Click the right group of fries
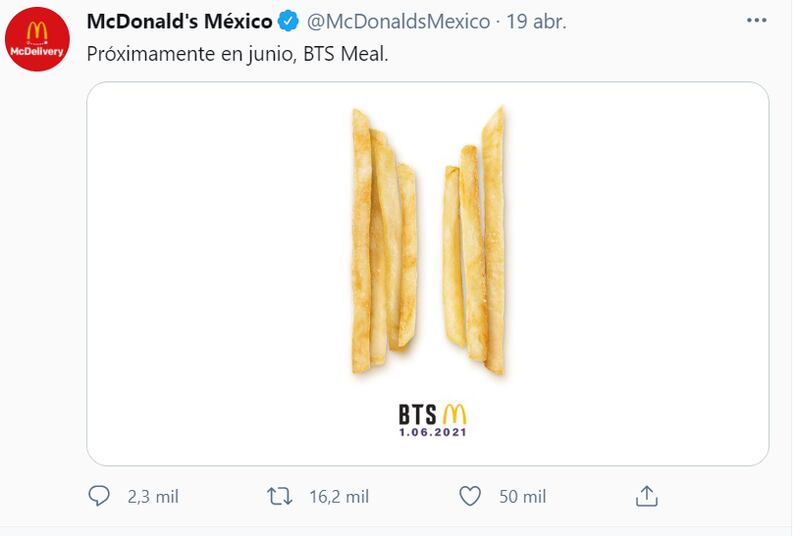 tap(474, 241)
